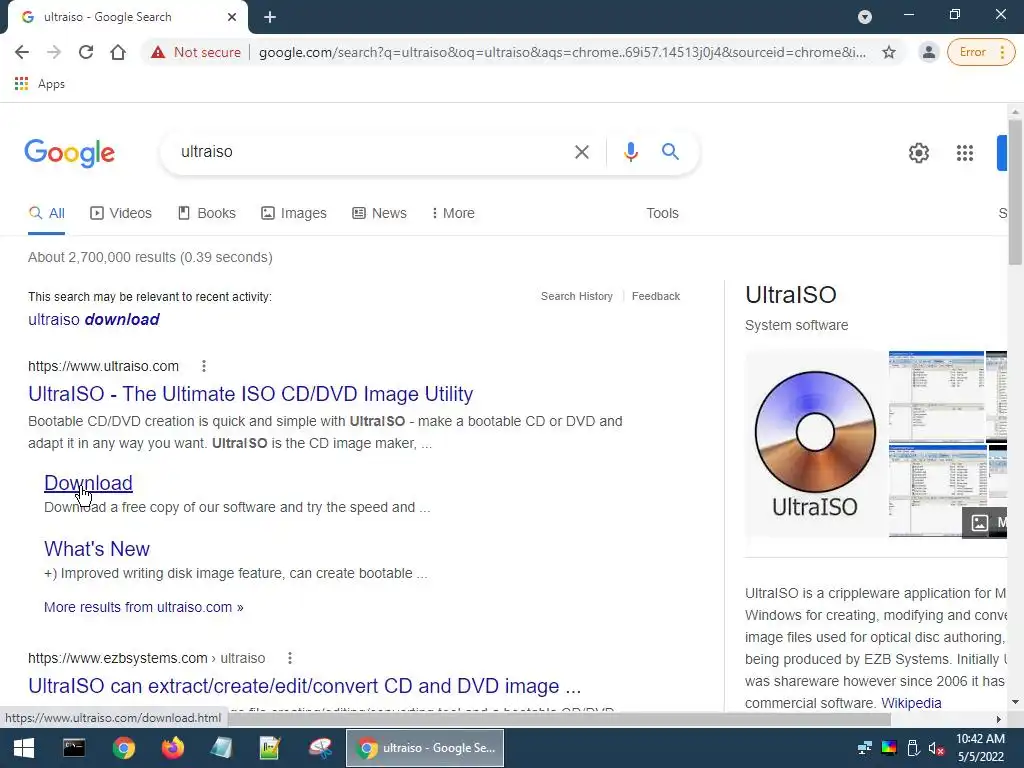Open the Wikipedia source link
Viewport: 1024px width, 768px height.
(911, 703)
